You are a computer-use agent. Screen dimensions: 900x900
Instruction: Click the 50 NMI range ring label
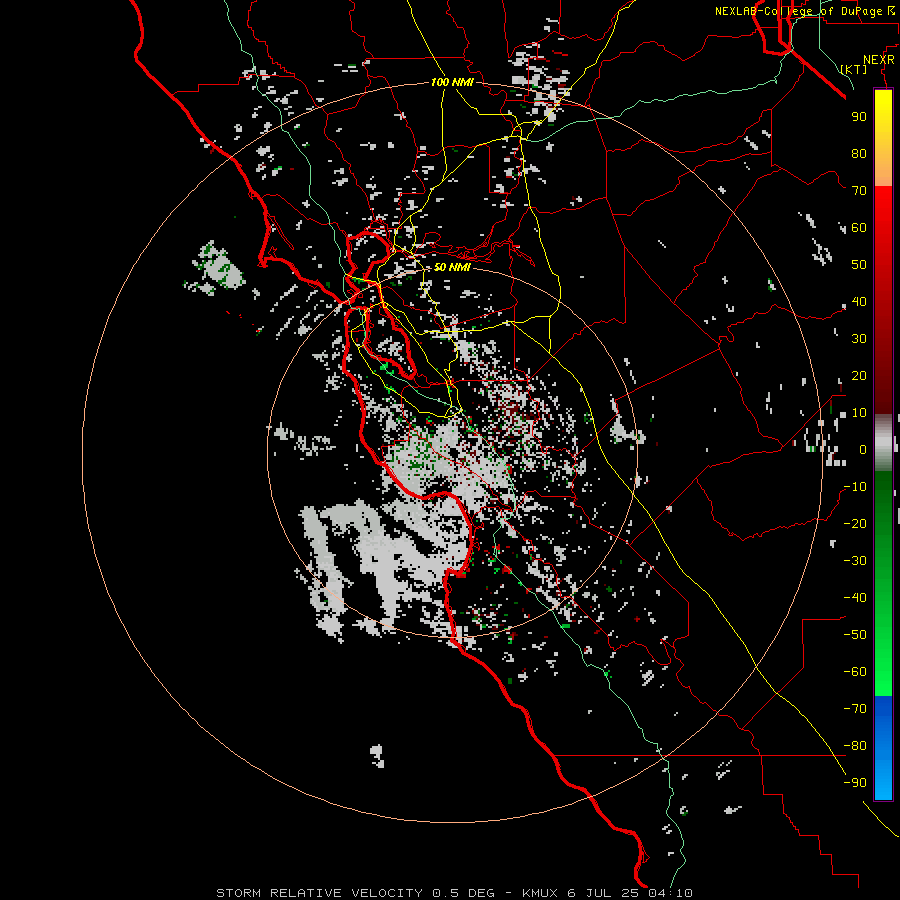(452, 267)
